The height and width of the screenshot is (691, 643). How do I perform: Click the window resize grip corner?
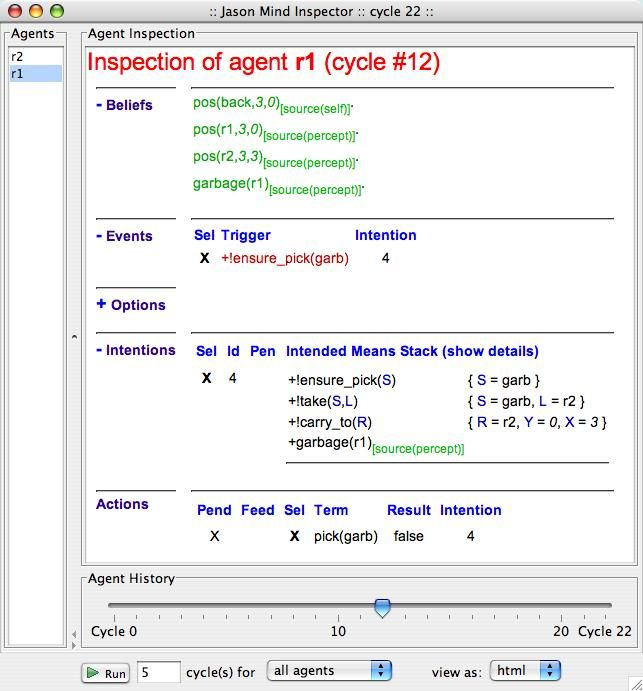[x=636, y=684]
